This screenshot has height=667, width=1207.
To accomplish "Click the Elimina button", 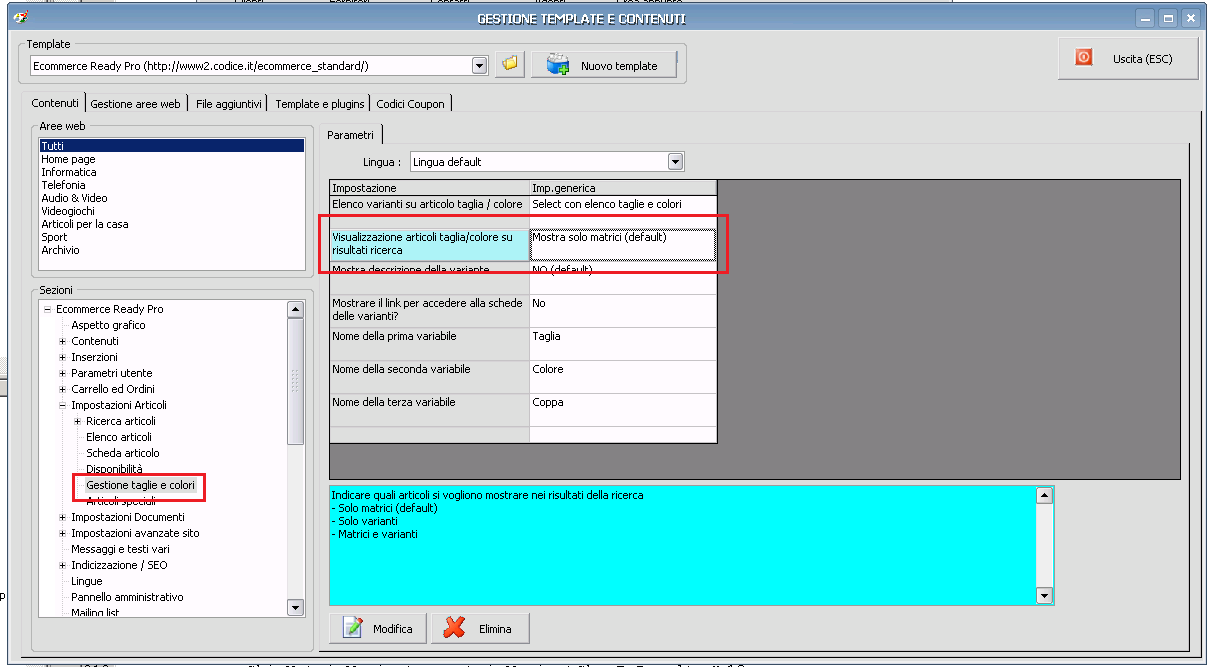I will 480,629.
